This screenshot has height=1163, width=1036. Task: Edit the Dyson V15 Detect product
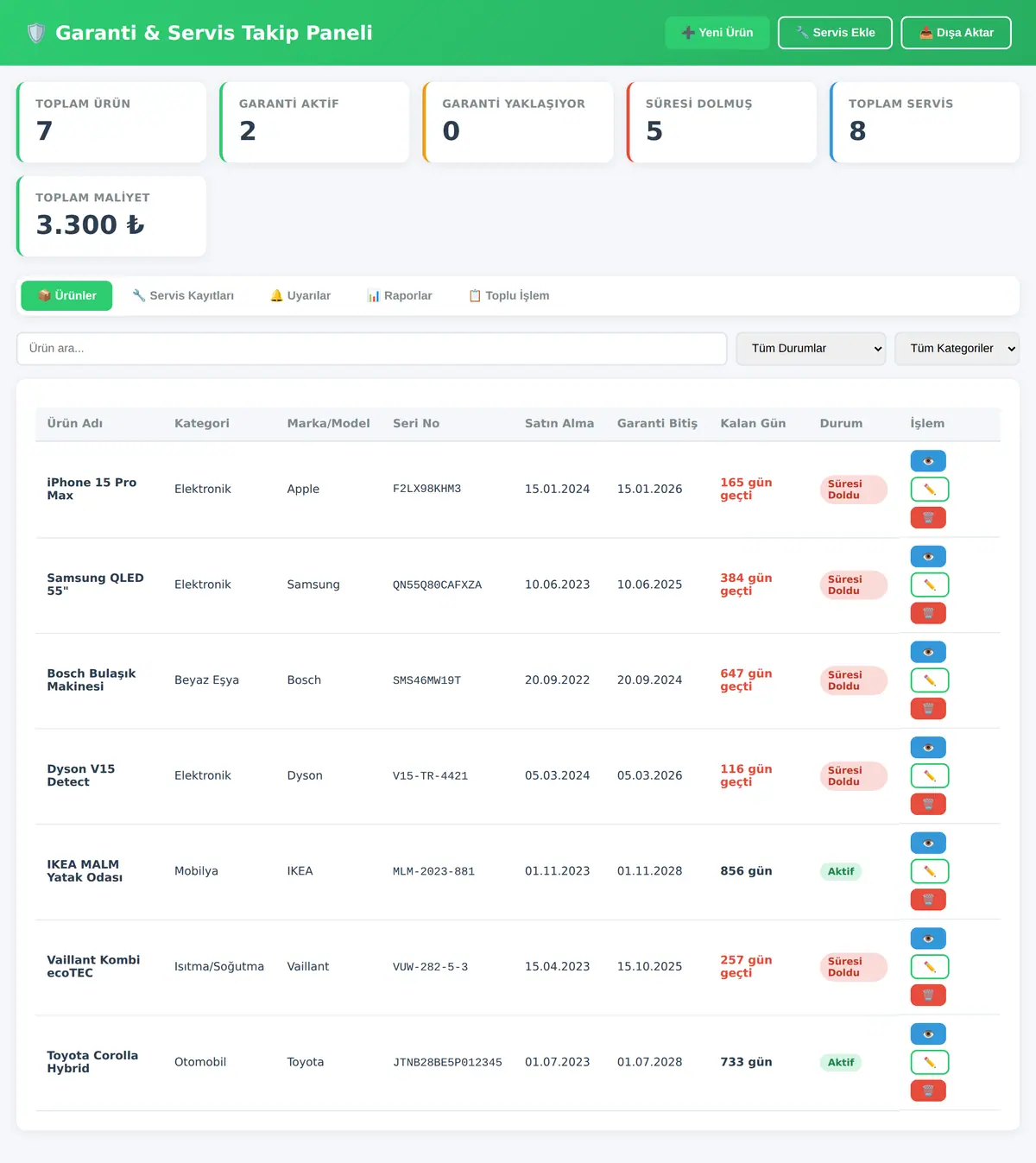pos(930,776)
